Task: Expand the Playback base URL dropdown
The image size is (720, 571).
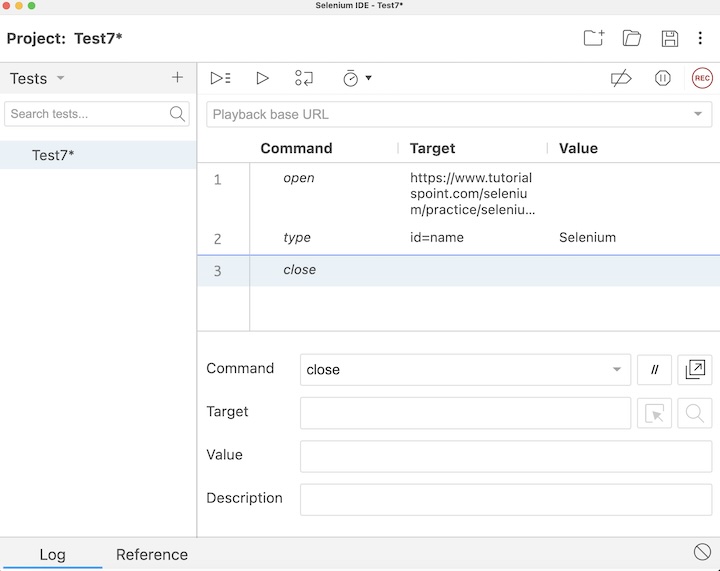Action: point(697,114)
